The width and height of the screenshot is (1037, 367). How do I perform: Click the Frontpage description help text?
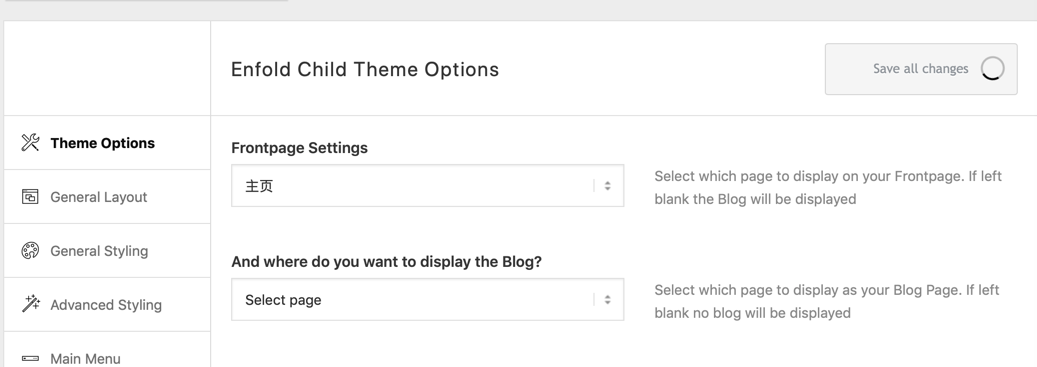(828, 187)
